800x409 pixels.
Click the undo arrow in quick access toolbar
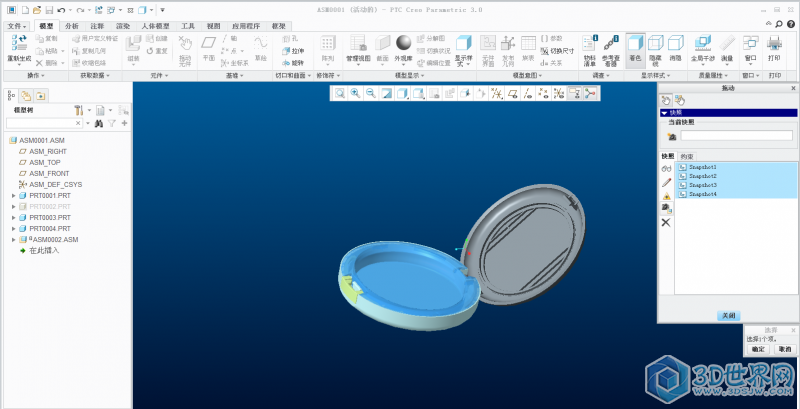[x=61, y=10]
